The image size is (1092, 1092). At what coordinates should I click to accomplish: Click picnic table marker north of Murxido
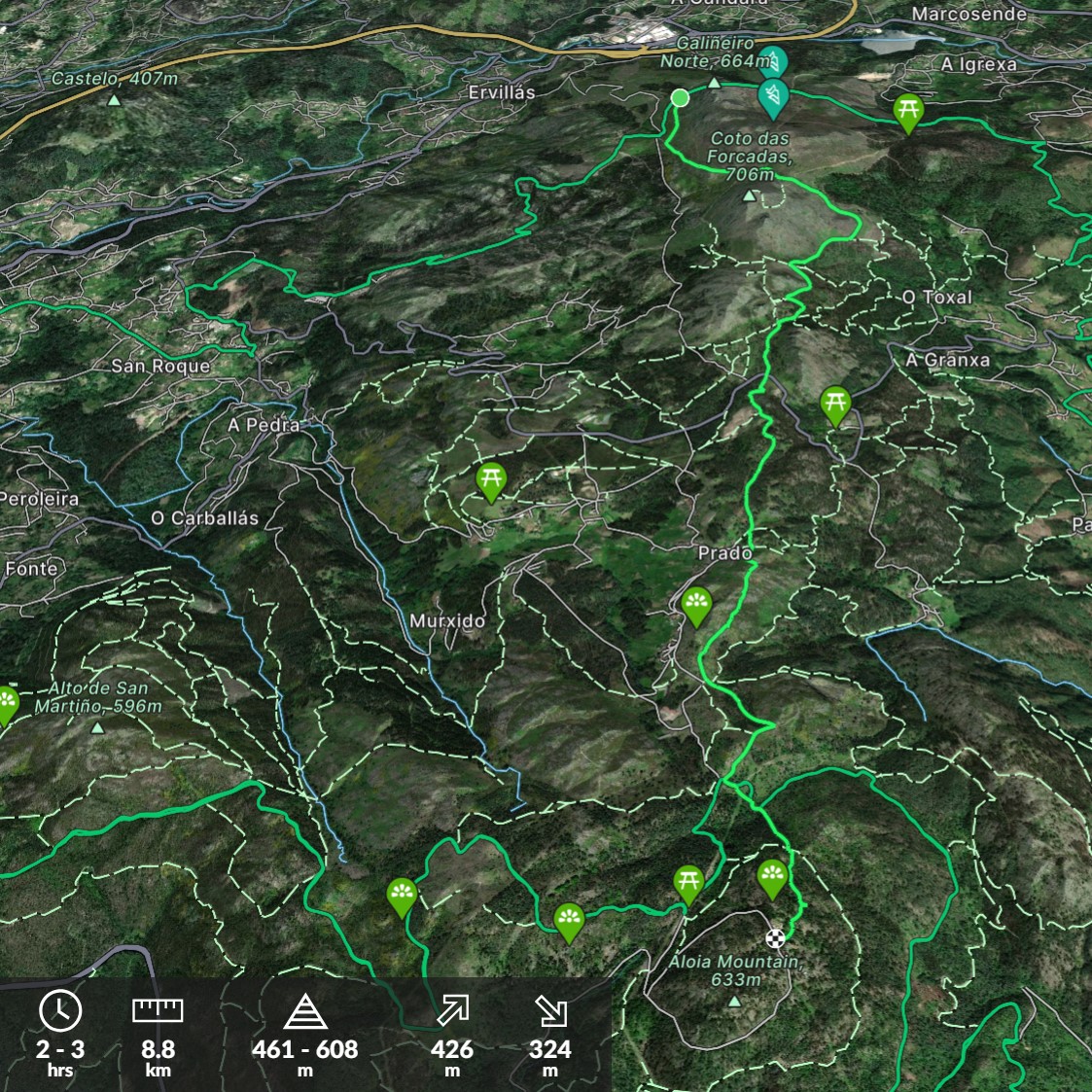491,478
